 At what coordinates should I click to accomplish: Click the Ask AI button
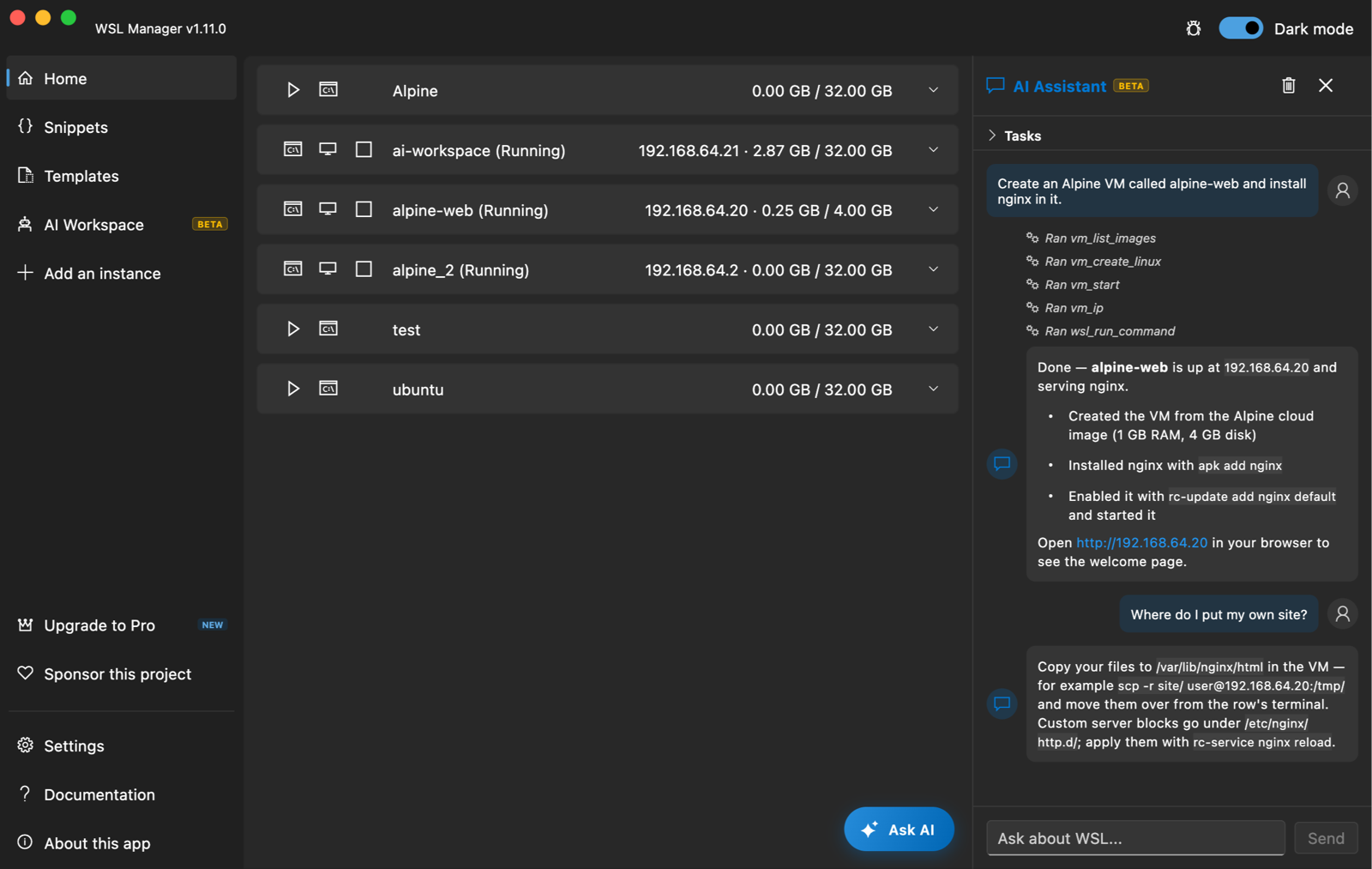click(x=899, y=830)
